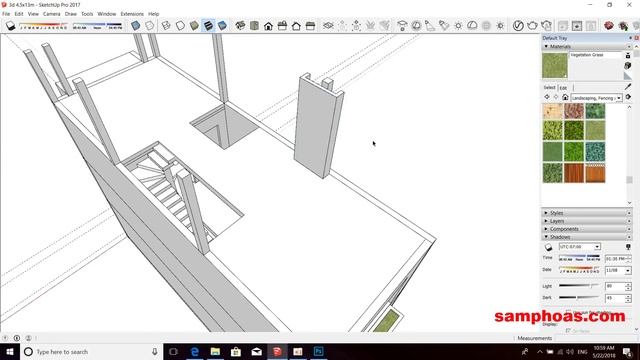
Task: Click the Light value input field
Action: click(615, 286)
